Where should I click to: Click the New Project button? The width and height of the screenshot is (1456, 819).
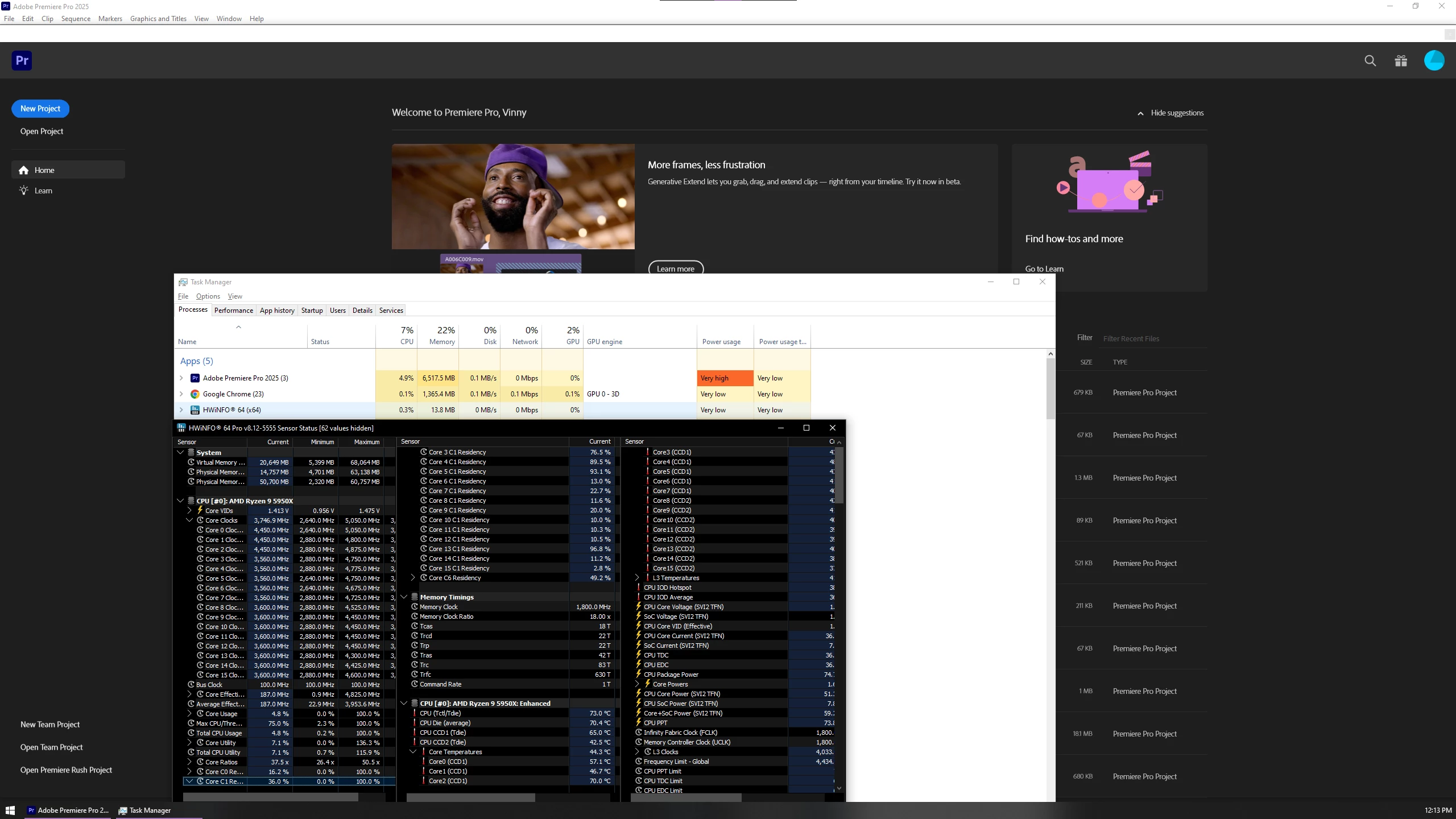tap(40, 109)
